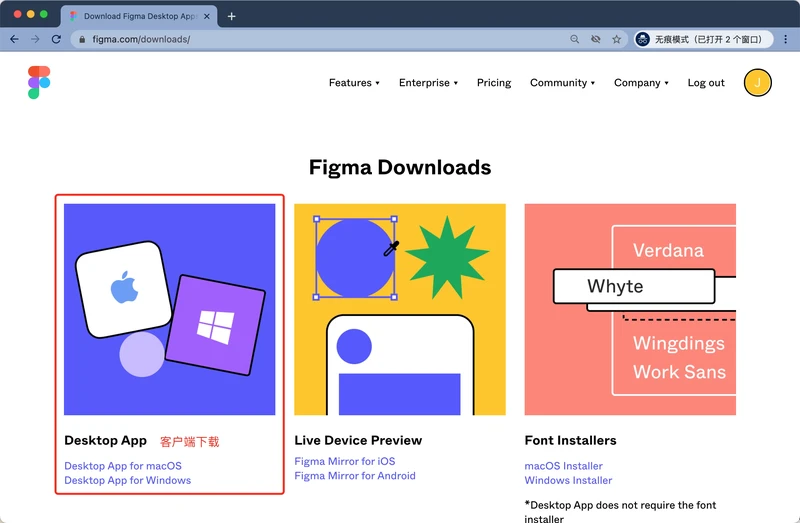Select the Download Figma Desktop App tab
The width and height of the screenshot is (800, 523).
coord(139,16)
